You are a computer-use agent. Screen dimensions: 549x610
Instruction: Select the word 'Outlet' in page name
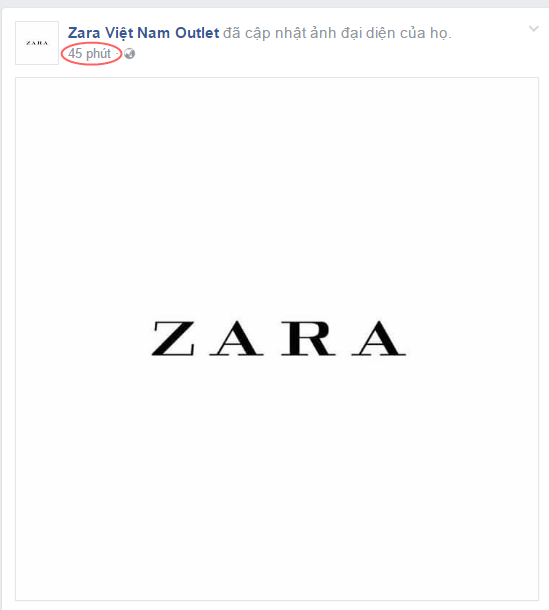pos(197,33)
